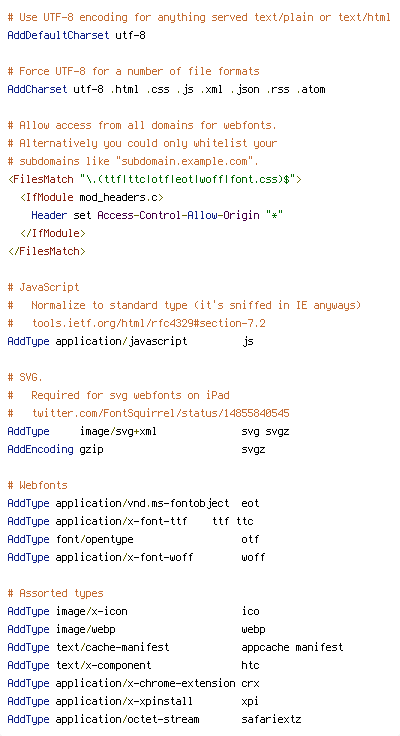Screen dimensions: 400x736
Task: Click the application/x-chrome-extension type
Action: click(145, 683)
